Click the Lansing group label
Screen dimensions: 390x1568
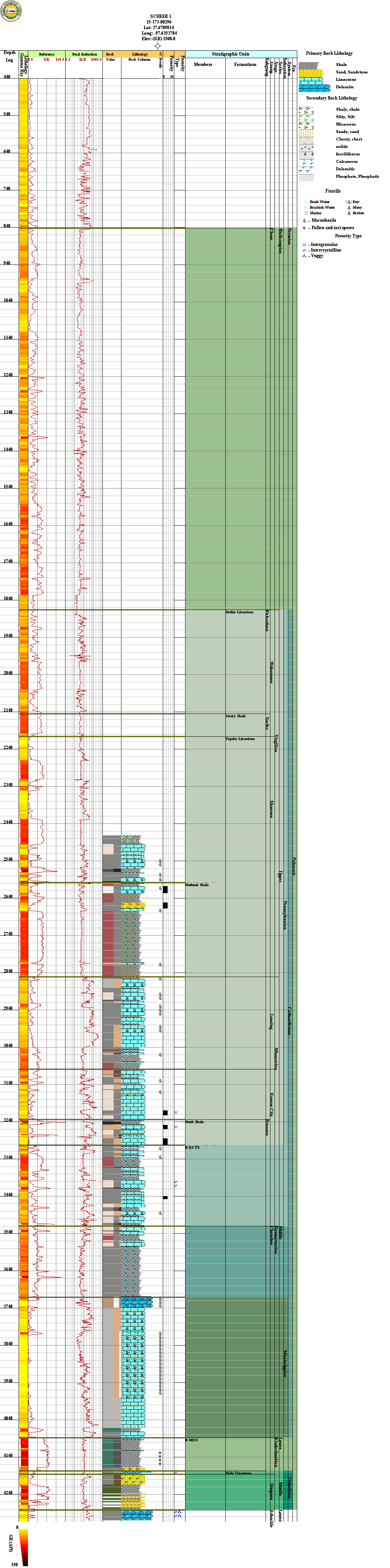(x=271, y=1022)
